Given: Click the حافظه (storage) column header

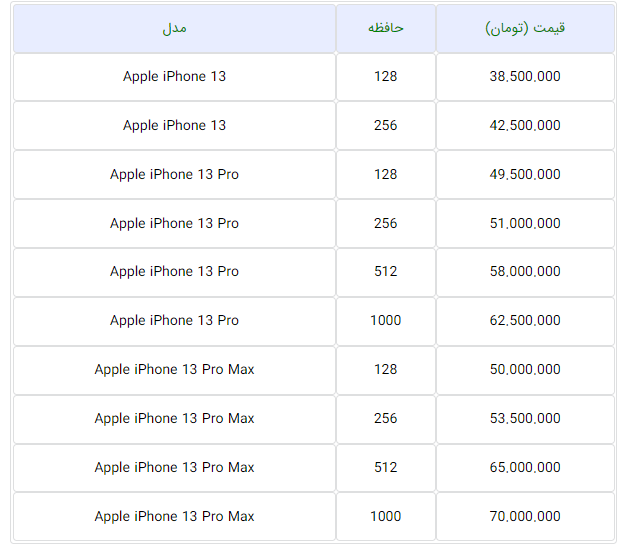Looking at the screenshot, I should [385, 28].
